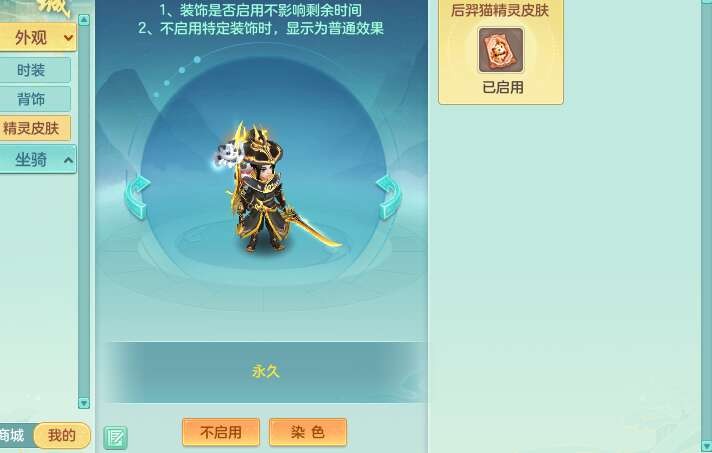Switch to the 我的 toggle tab
The height and width of the screenshot is (453, 712).
[x=62, y=435]
